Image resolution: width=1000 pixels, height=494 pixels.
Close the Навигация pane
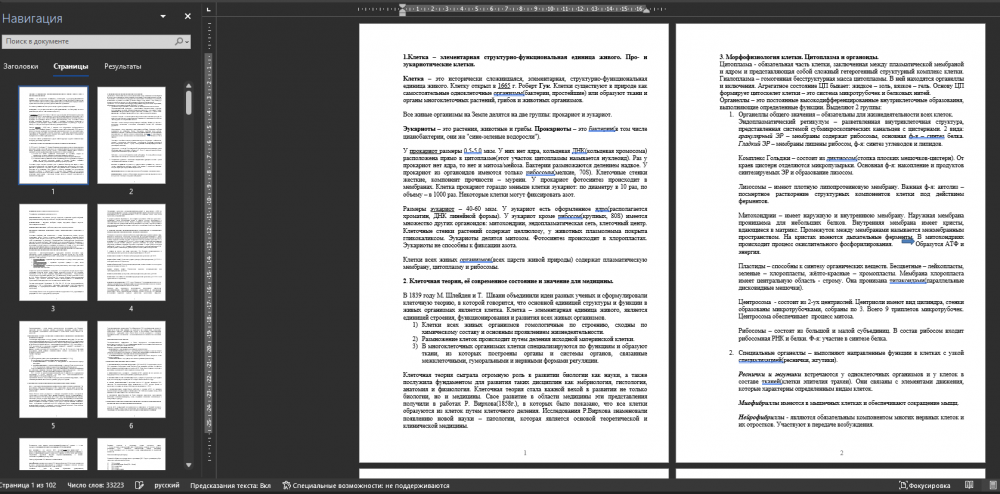[188, 17]
